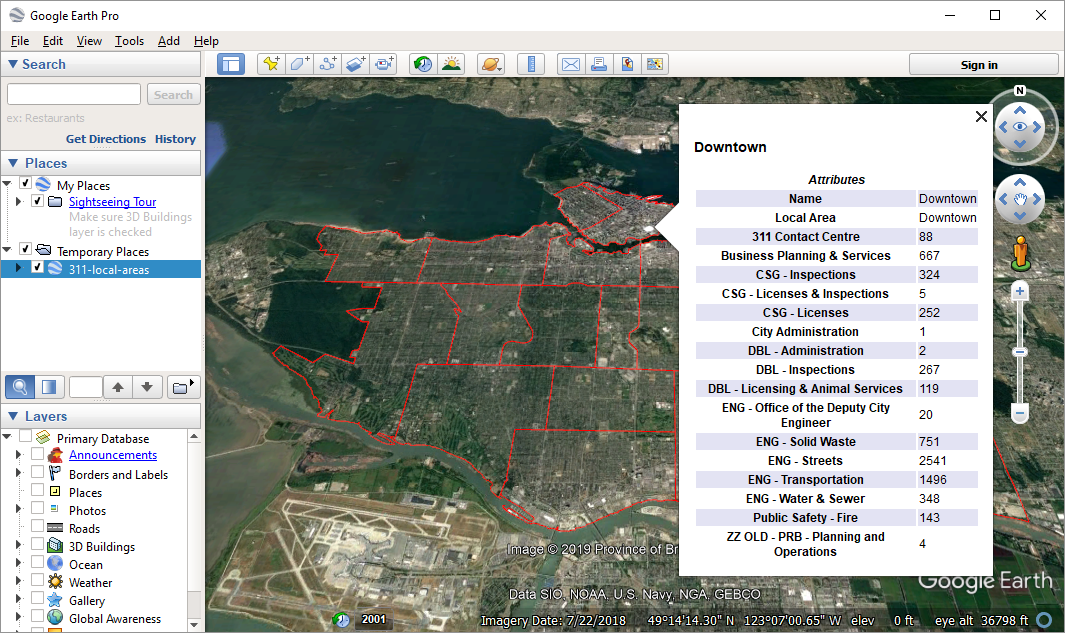The height and width of the screenshot is (633, 1065).
Task: Switch between Earth, Sky and planets
Action: (491, 65)
